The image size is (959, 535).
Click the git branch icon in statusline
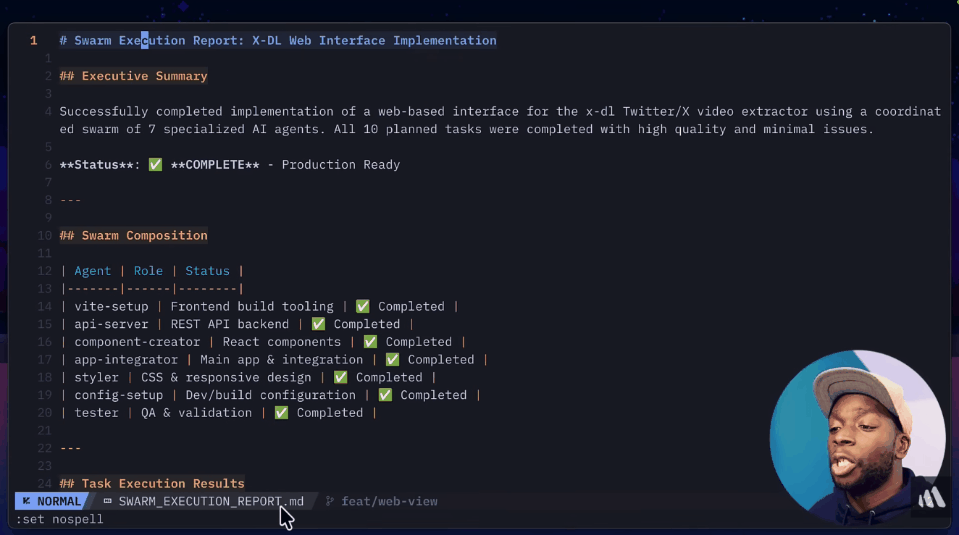click(x=329, y=501)
